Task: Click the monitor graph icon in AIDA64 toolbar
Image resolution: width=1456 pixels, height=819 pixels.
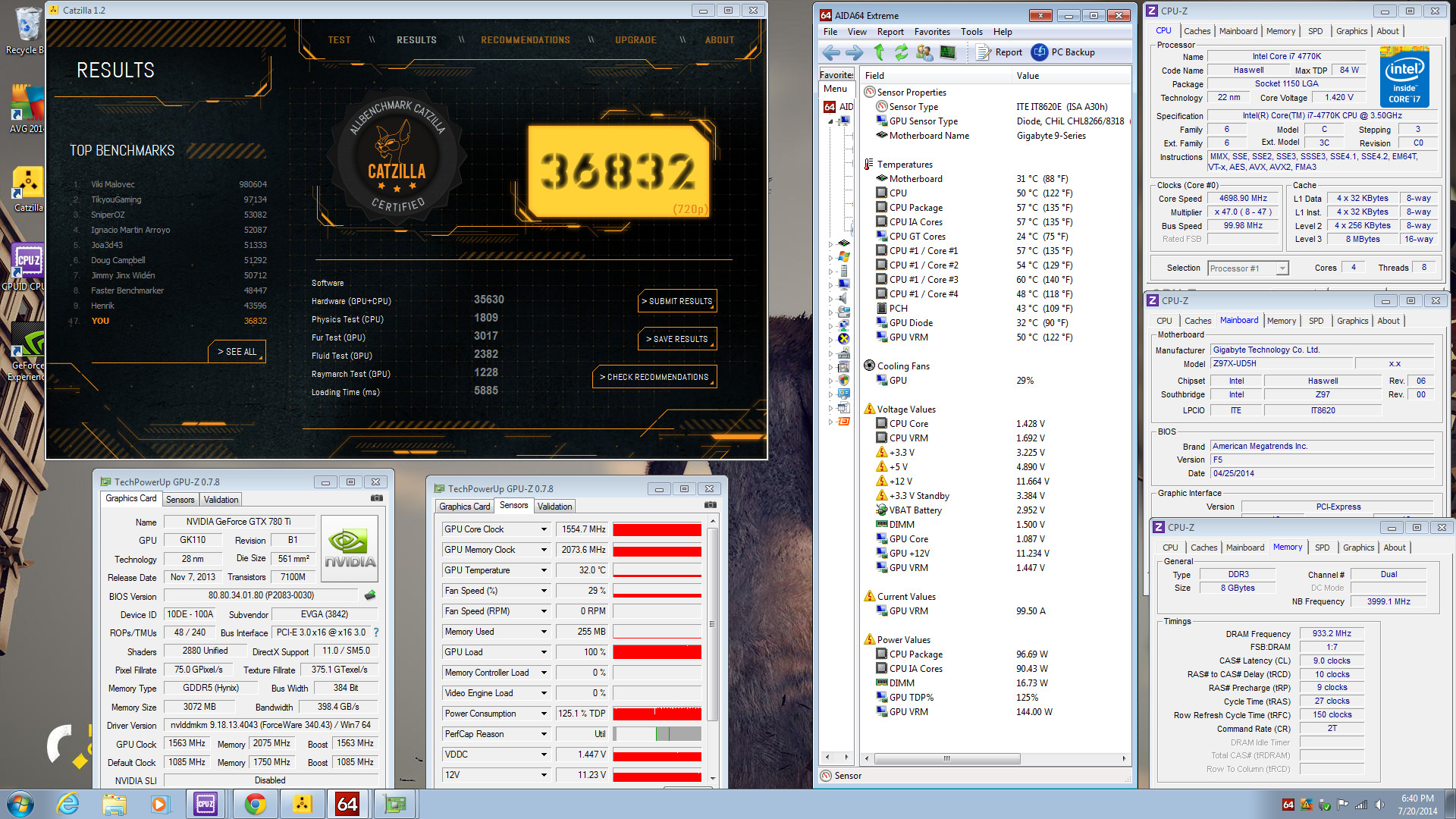Action: [x=947, y=52]
